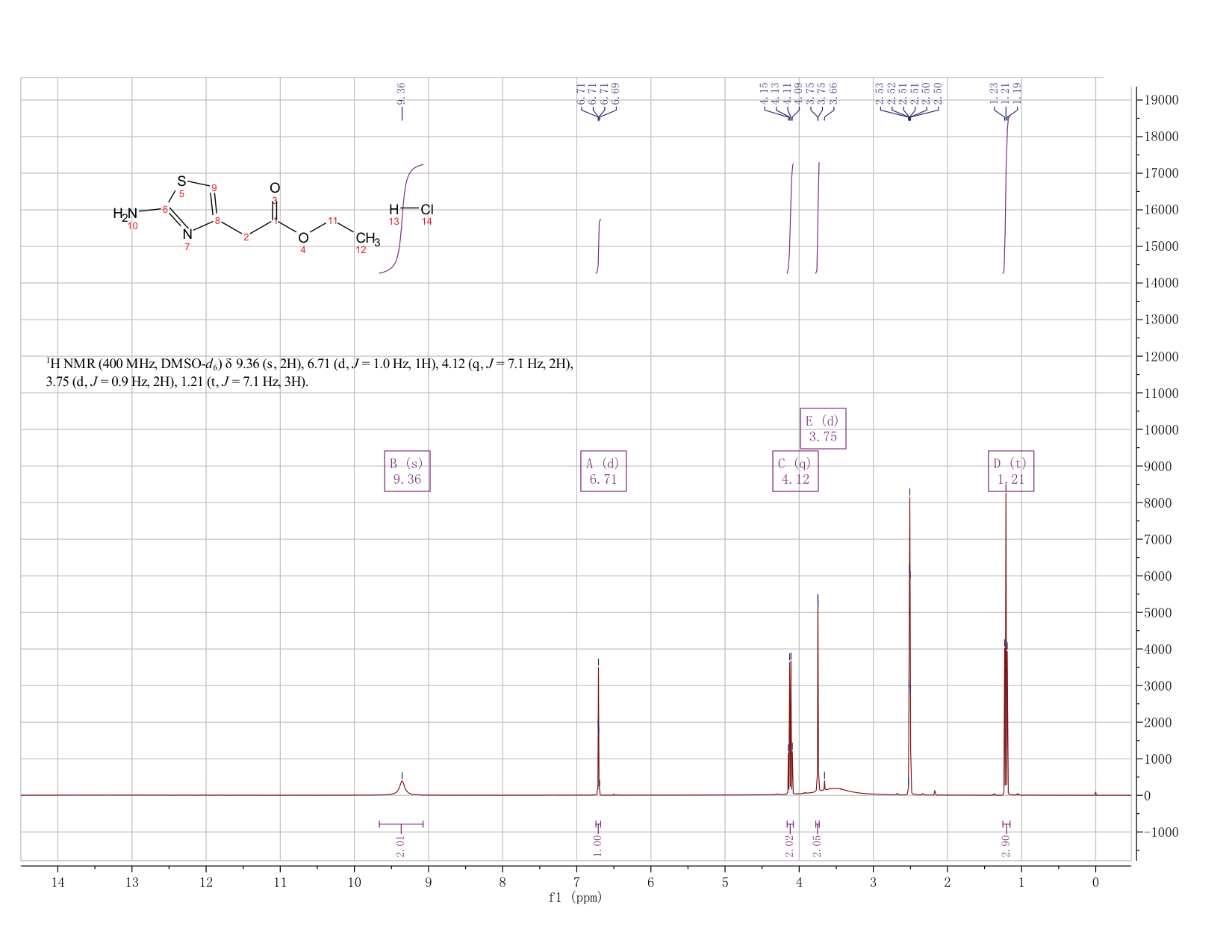Click the peak-pick label 3.66

point(834,93)
